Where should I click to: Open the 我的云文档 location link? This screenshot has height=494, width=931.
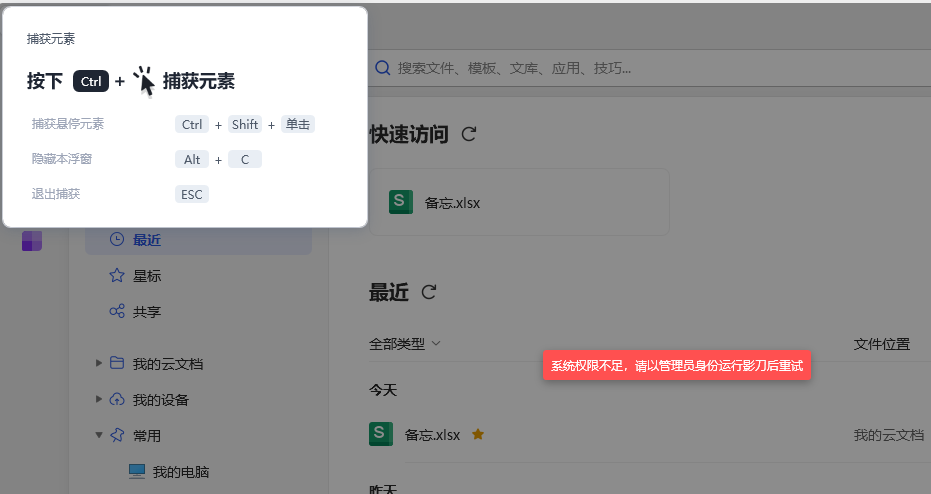coord(889,435)
